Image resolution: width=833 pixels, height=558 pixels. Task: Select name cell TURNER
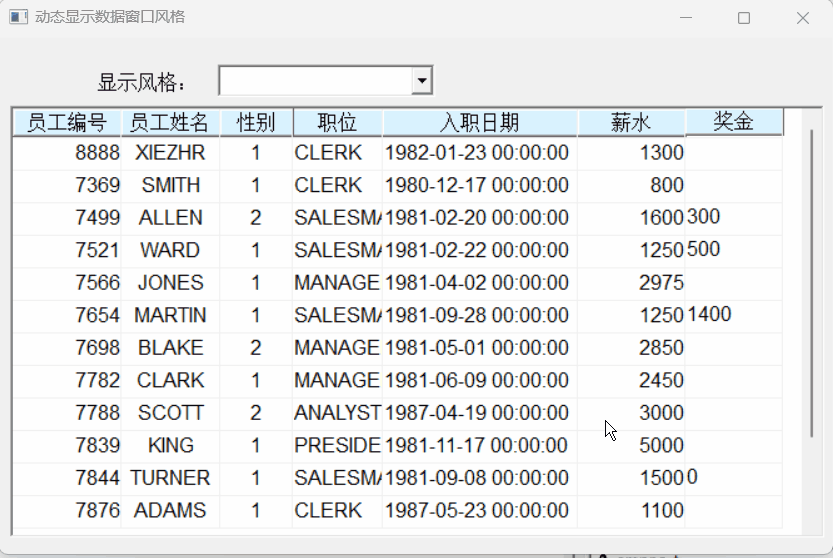pos(170,478)
